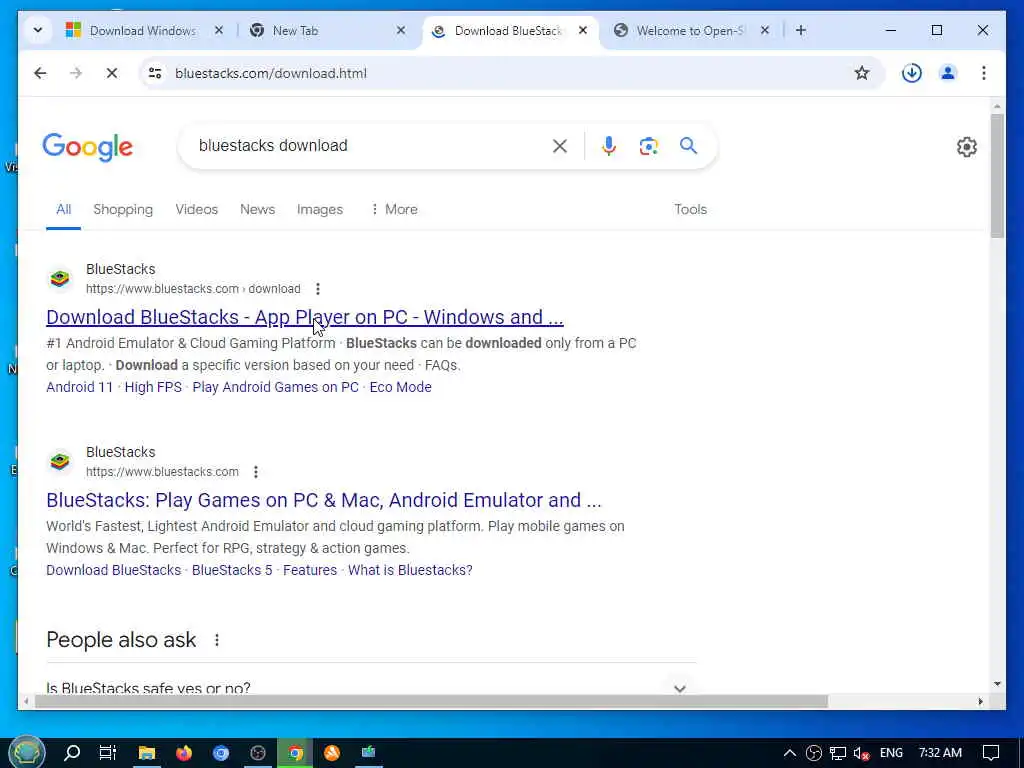
Task: Bookmark this page with the star
Action: point(862,73)
